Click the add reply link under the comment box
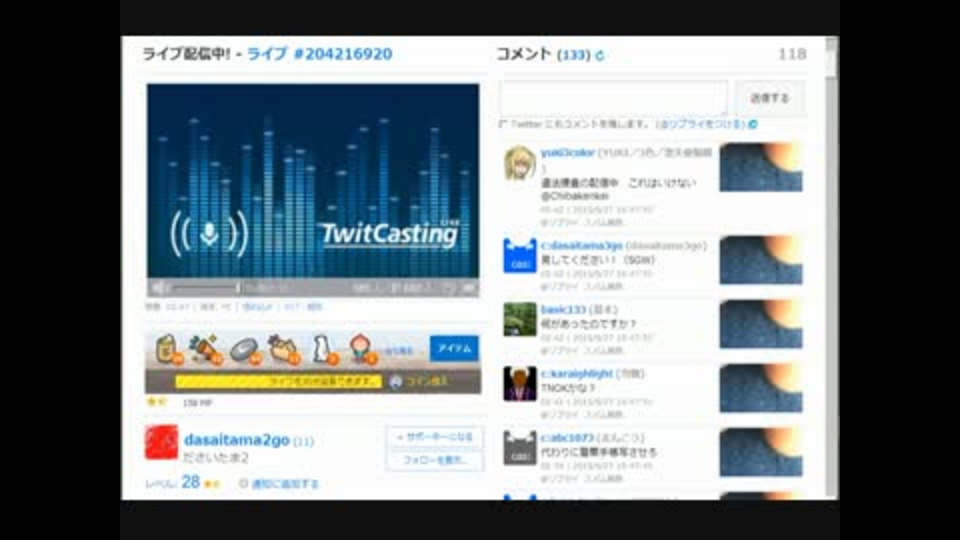The image size is (960, 540). click(701, 124)
